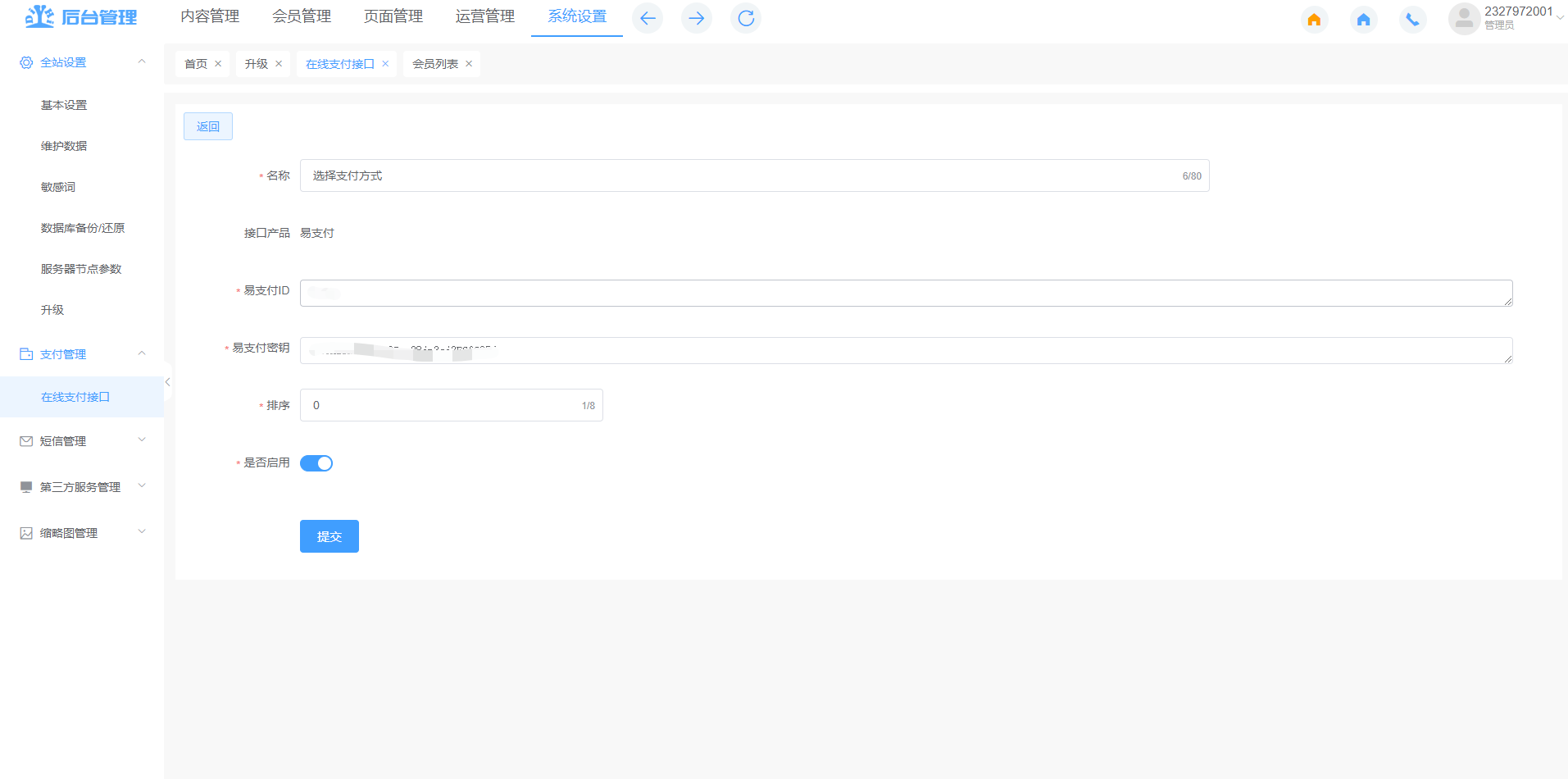The width and height of the screenshot is (1568, 779).
Task: Close the 升级 tab
Action: tap(279, 64)
